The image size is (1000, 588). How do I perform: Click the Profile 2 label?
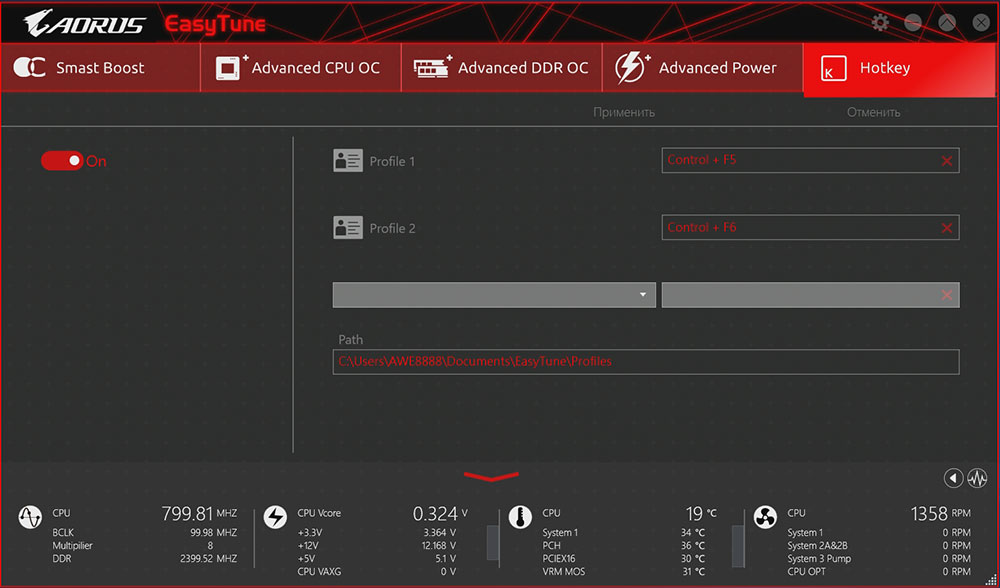point(392,228)
